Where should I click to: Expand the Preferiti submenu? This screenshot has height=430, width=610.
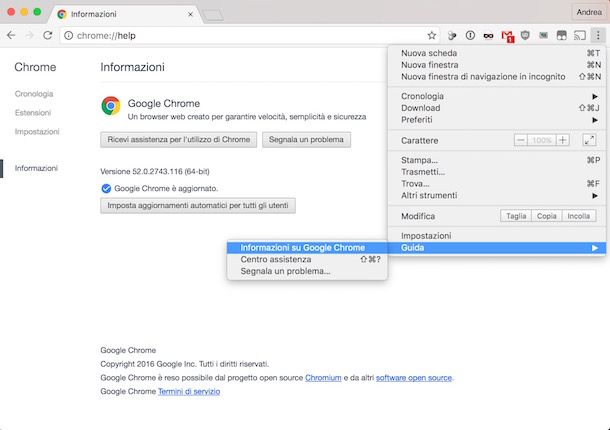(497, 120)
